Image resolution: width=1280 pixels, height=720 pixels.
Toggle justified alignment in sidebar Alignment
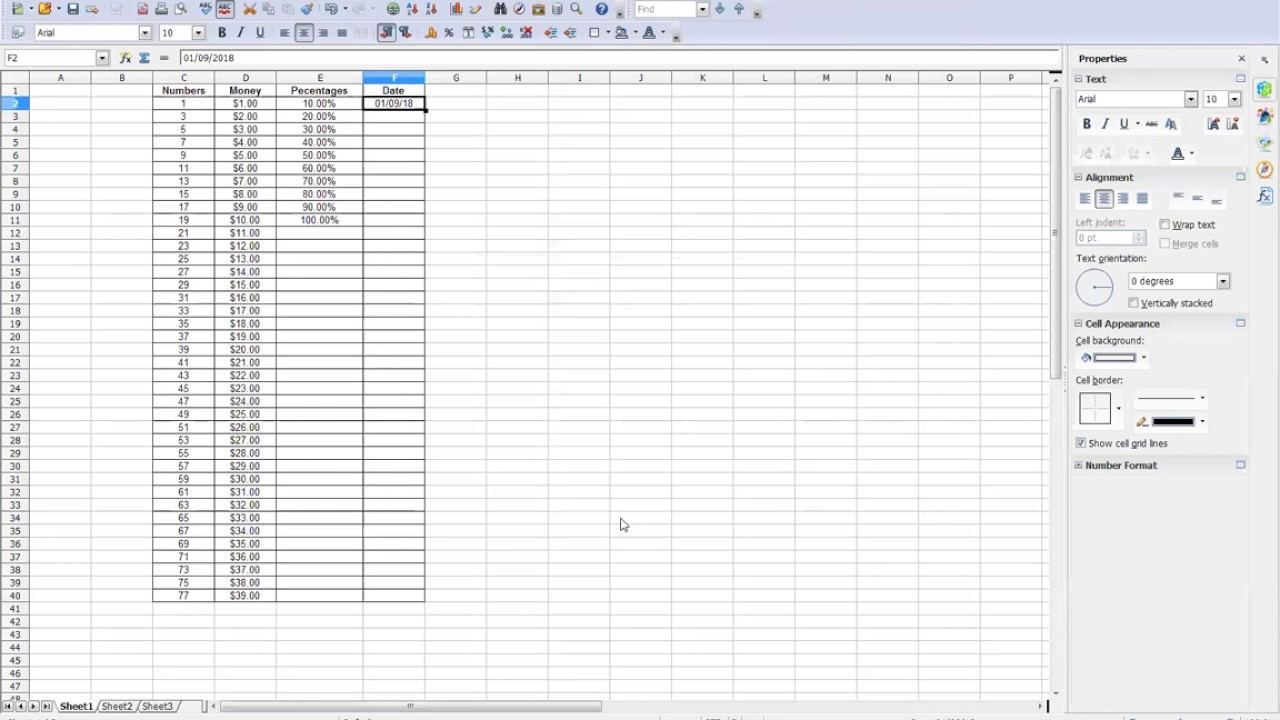pyautogui.click(x=1142, y=199)
